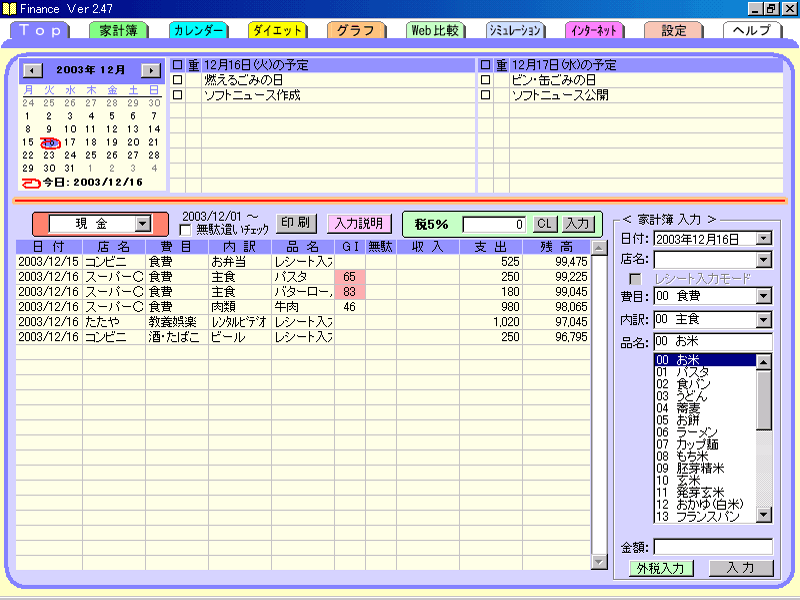Select the Top tab
This screenshot has width=800, height=600.
tap(40, 31)
